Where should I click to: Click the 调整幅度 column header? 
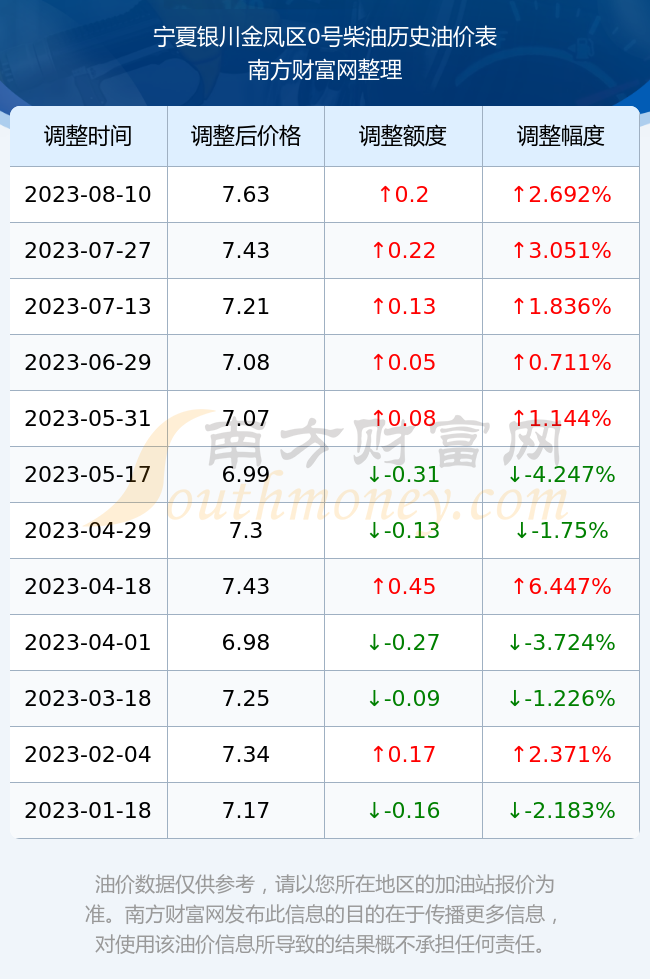point(561,136)
